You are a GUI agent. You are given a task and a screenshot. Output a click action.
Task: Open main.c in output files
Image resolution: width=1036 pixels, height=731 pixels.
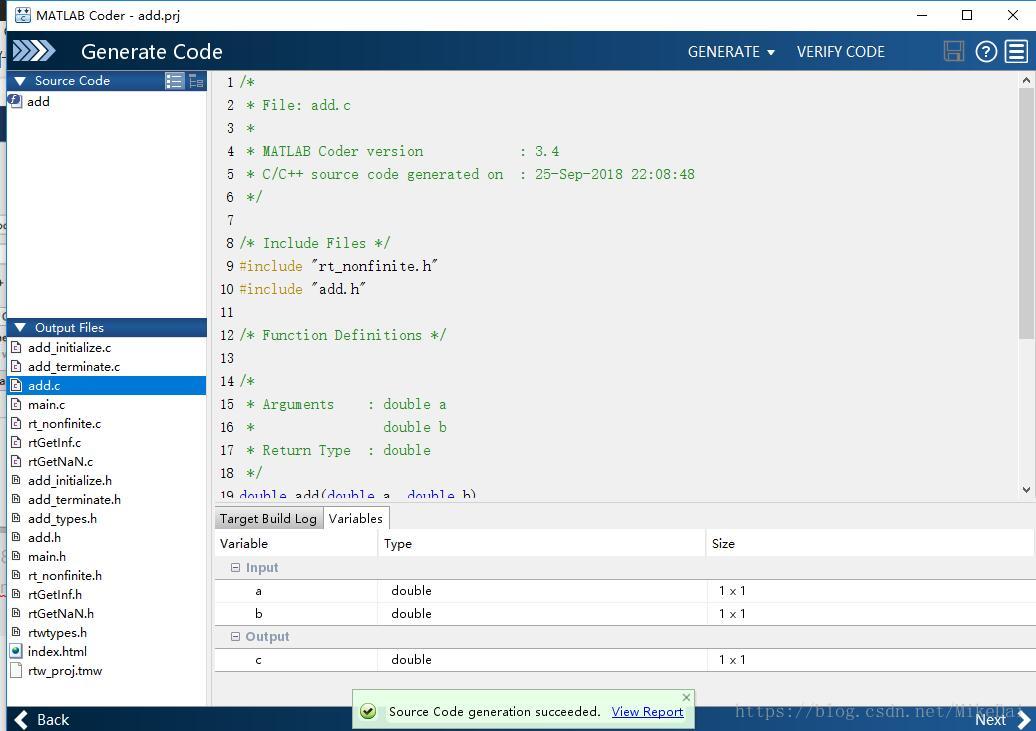46,404
